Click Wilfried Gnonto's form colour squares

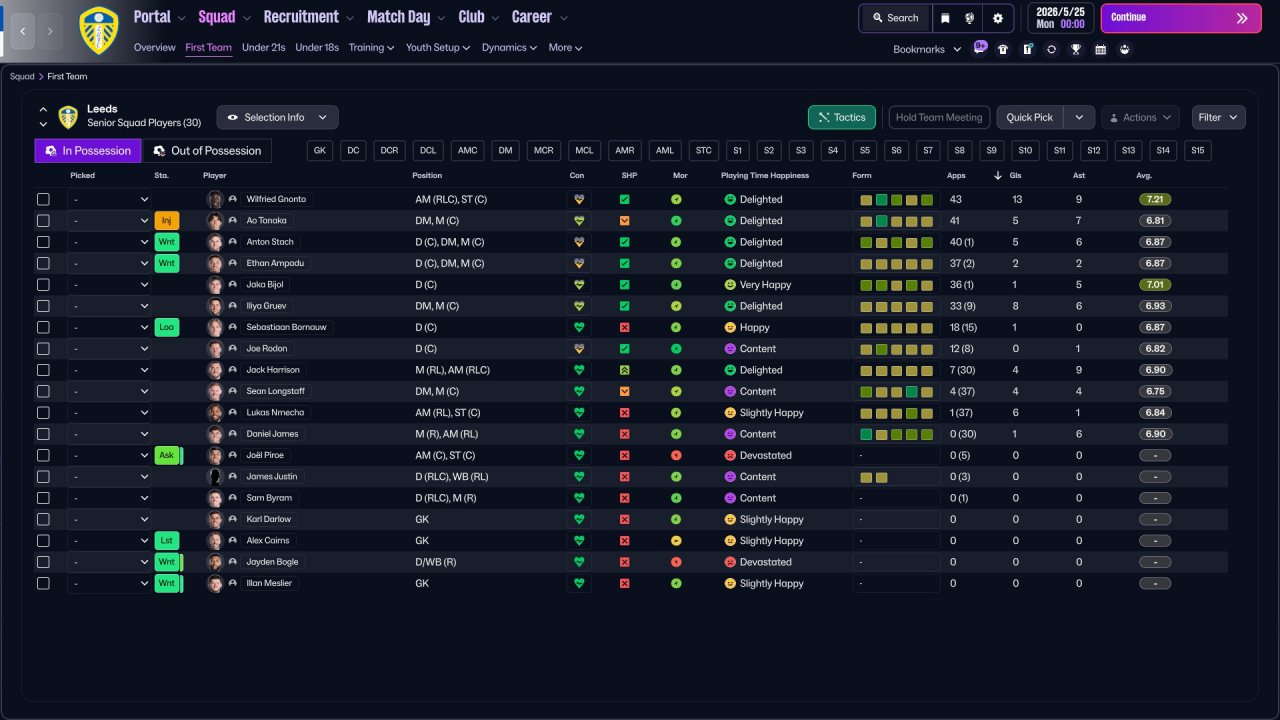tap(897, 199)
